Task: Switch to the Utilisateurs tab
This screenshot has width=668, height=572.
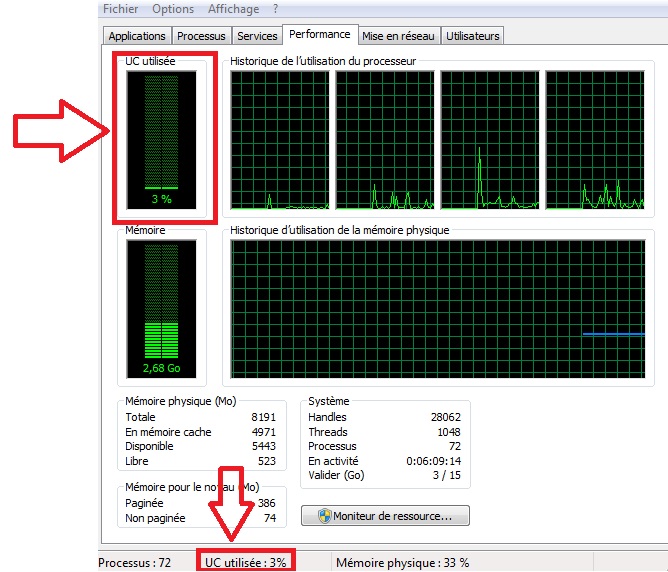Action: (472, 36)
